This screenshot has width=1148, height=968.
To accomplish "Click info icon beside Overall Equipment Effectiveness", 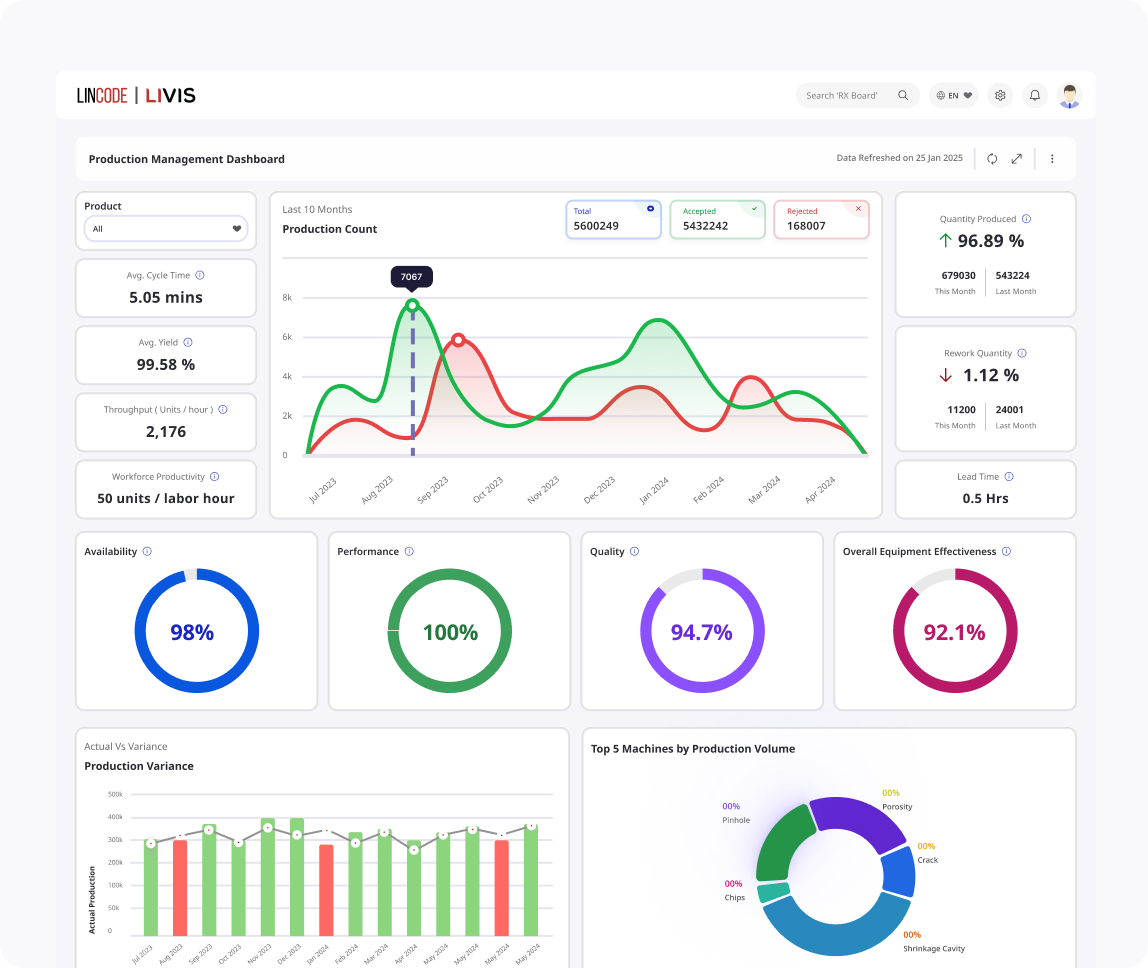I will pyautogui.click(x=1006, y=552).
